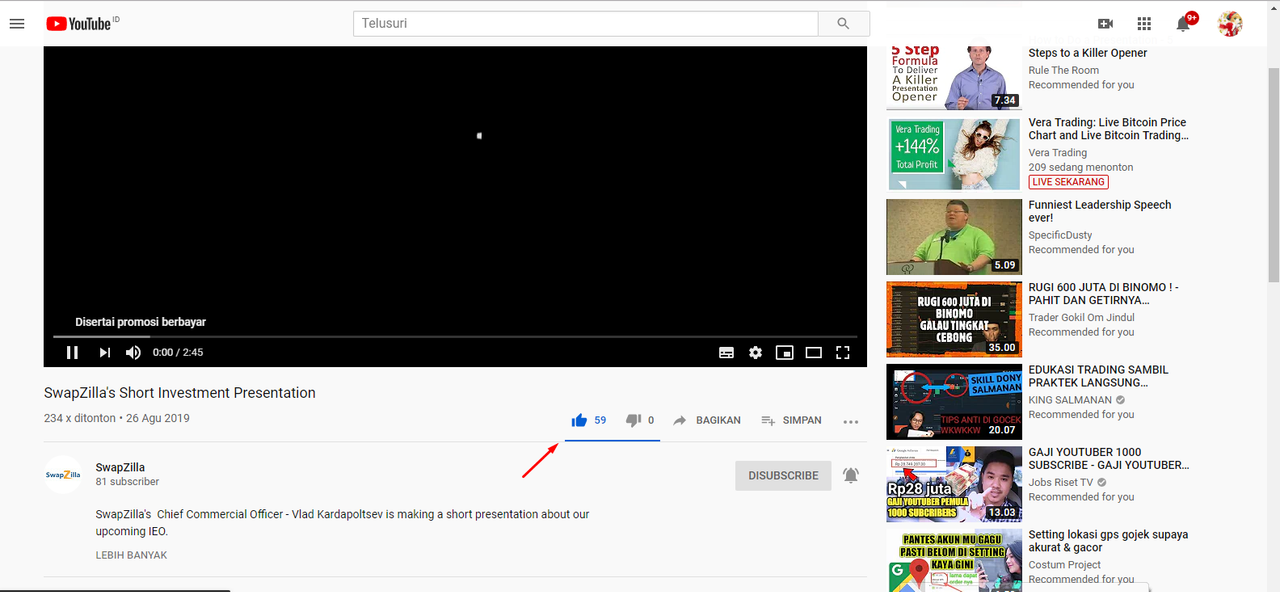Open the player settings gear

tap(756, 352)
